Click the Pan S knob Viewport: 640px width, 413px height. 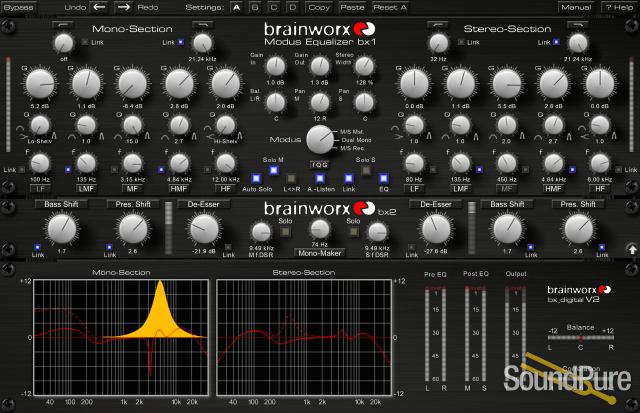364,103
